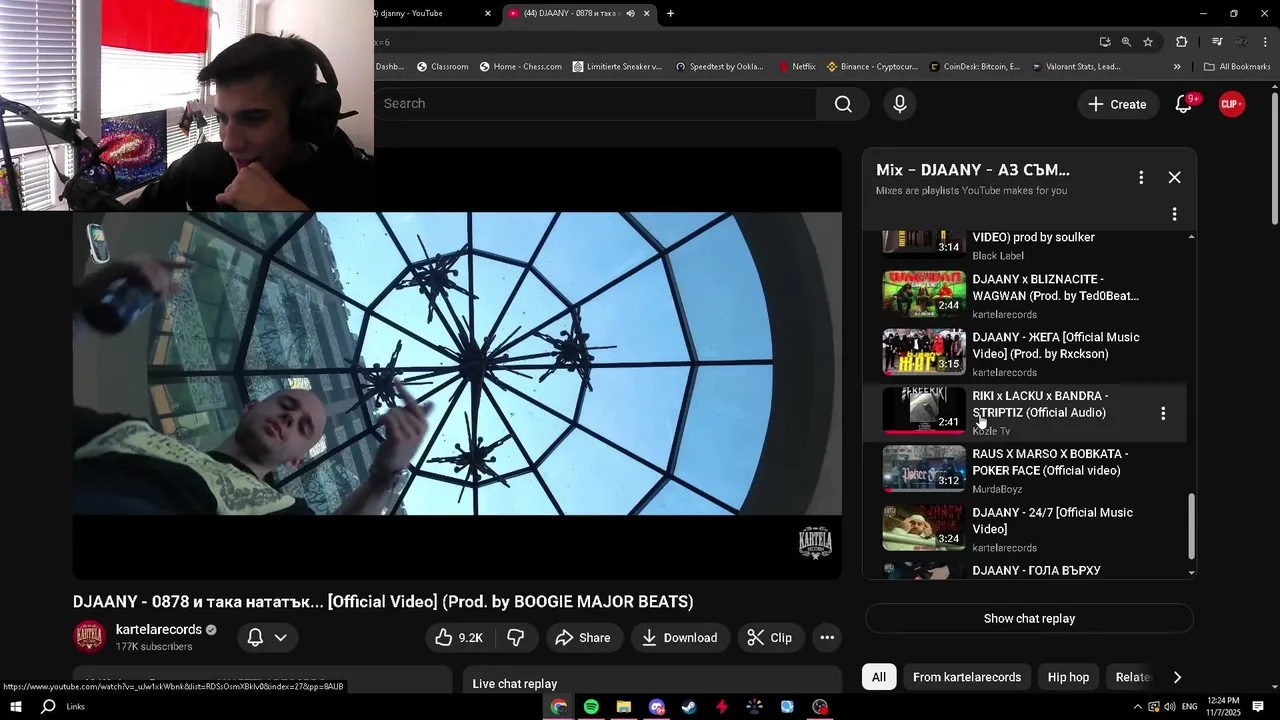Screen dimensions: 1280x720
Task: Open kartelarecords channel avatar
Action: coord(90,637)
